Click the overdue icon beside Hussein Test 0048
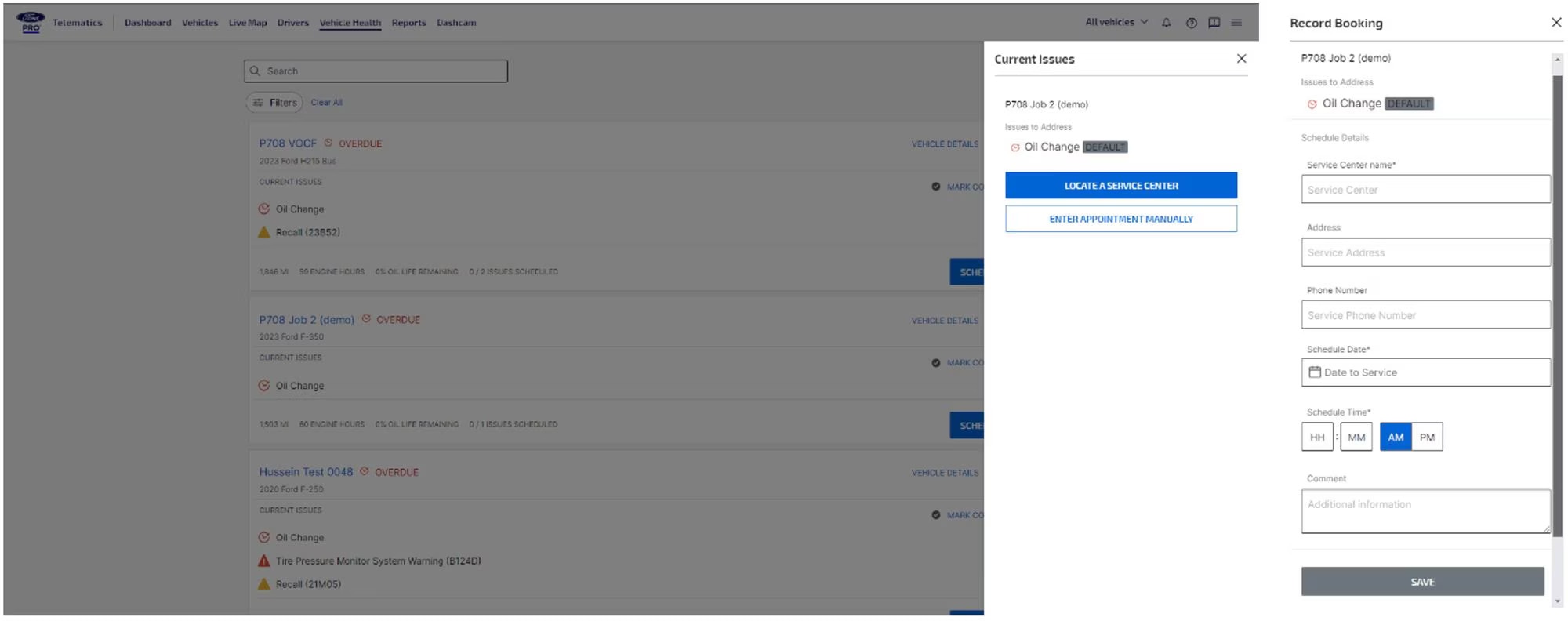 pos(365,471)
